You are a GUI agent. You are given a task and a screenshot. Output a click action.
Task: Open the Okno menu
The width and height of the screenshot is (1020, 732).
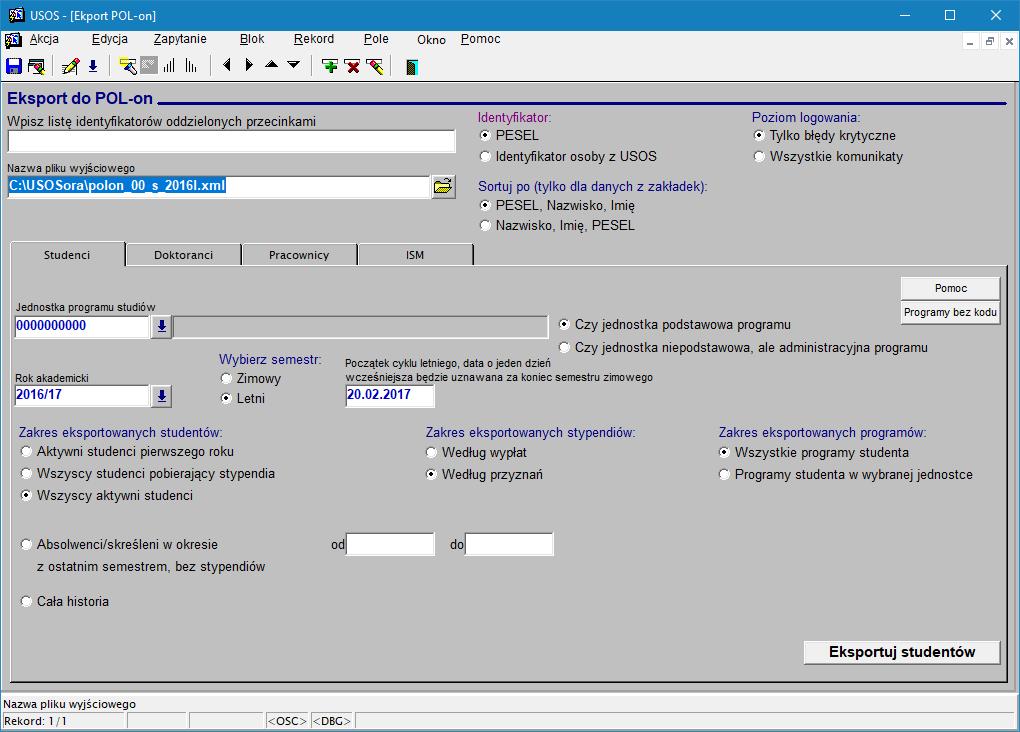coord(431,40)
